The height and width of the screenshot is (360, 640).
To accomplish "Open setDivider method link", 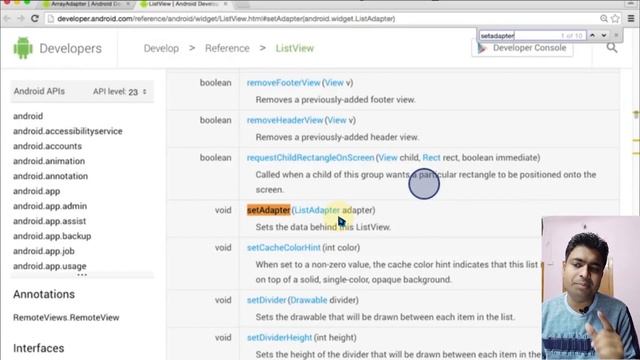I will (x=266, y=300).
